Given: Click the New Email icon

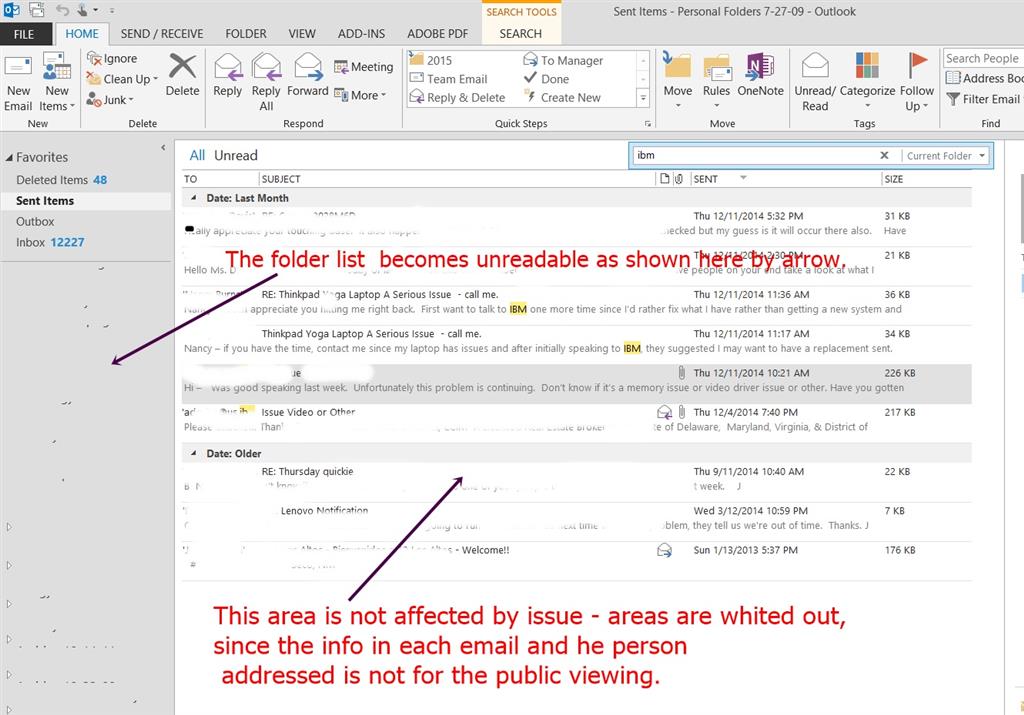Looking at the screenshot, I should pos(18,82).
